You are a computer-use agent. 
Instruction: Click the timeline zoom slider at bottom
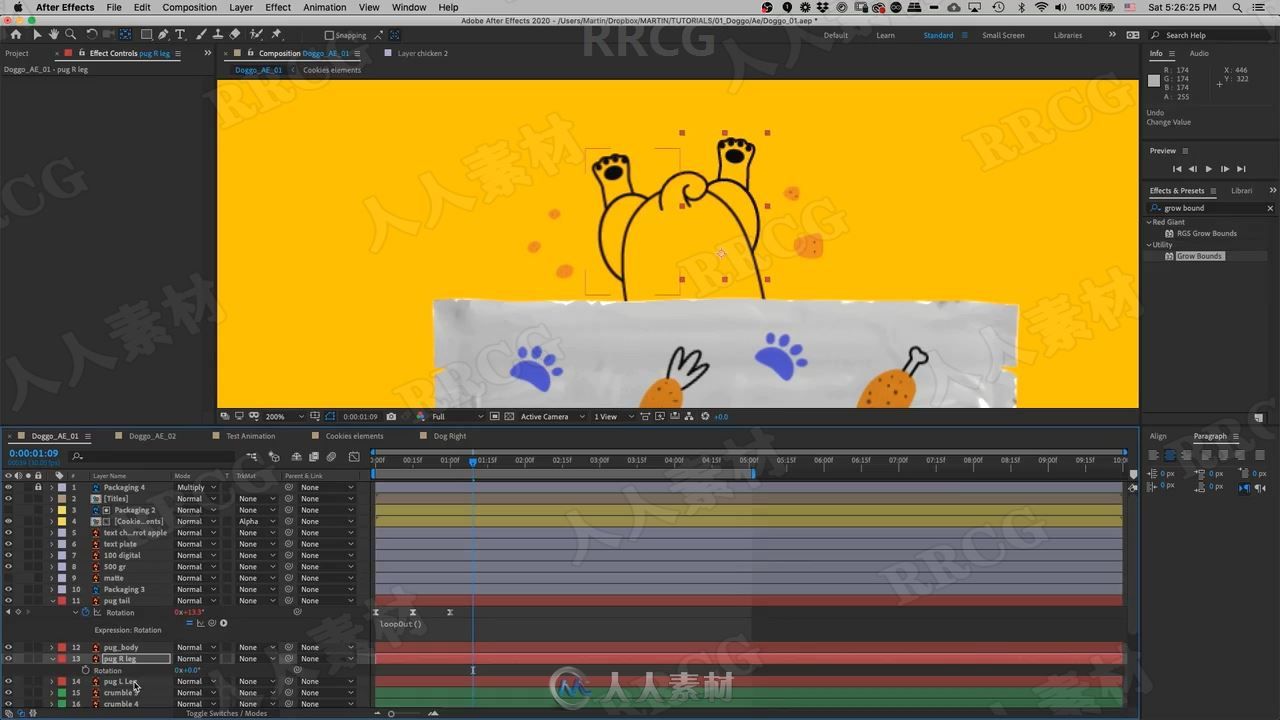coord(391,713)
